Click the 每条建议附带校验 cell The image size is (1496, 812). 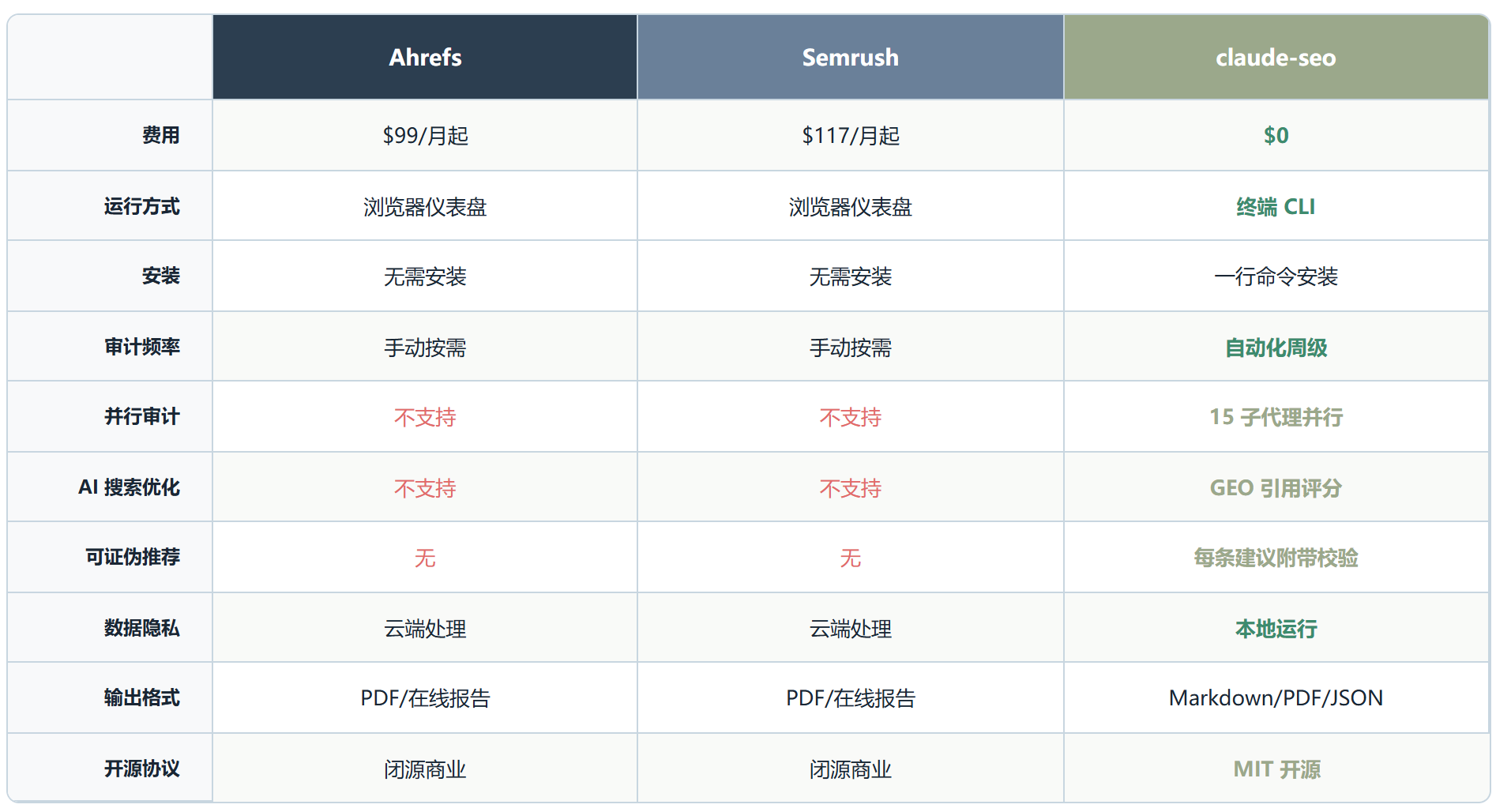click(x=1276, y=557)
